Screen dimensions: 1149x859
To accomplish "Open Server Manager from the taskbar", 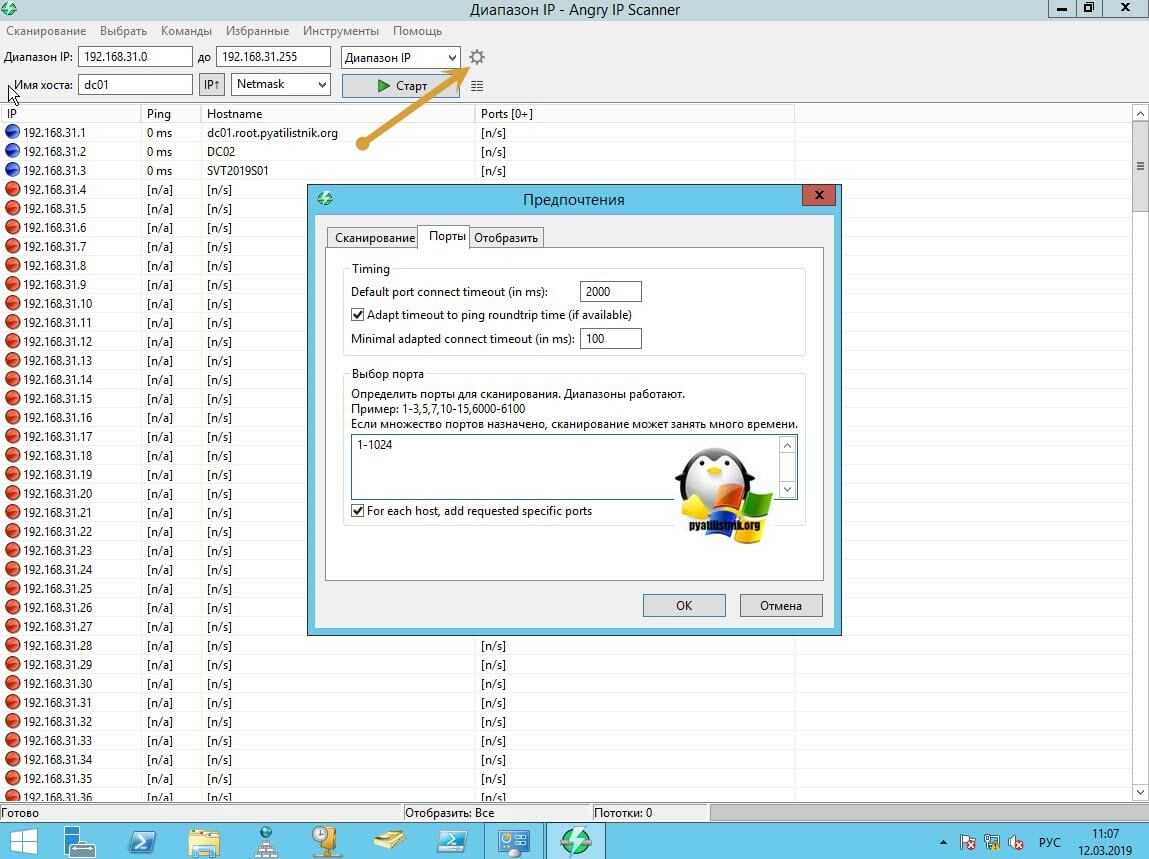I will (x=80, y=840).
